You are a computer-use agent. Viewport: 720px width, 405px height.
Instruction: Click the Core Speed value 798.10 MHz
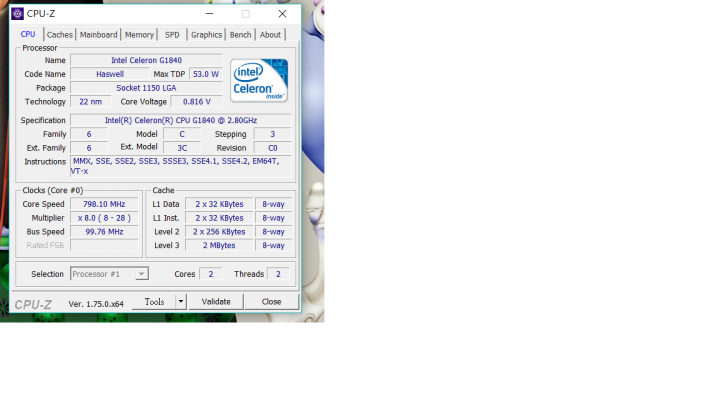coord(104,204)
